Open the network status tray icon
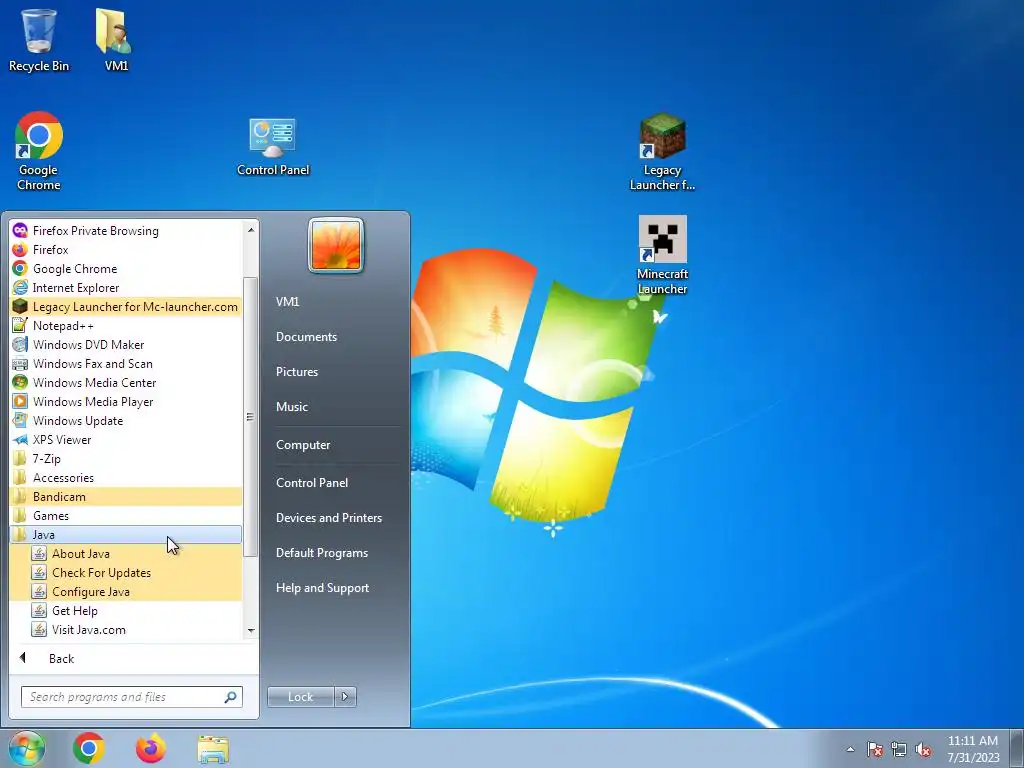1024x768 pixels. coord(899,749)
